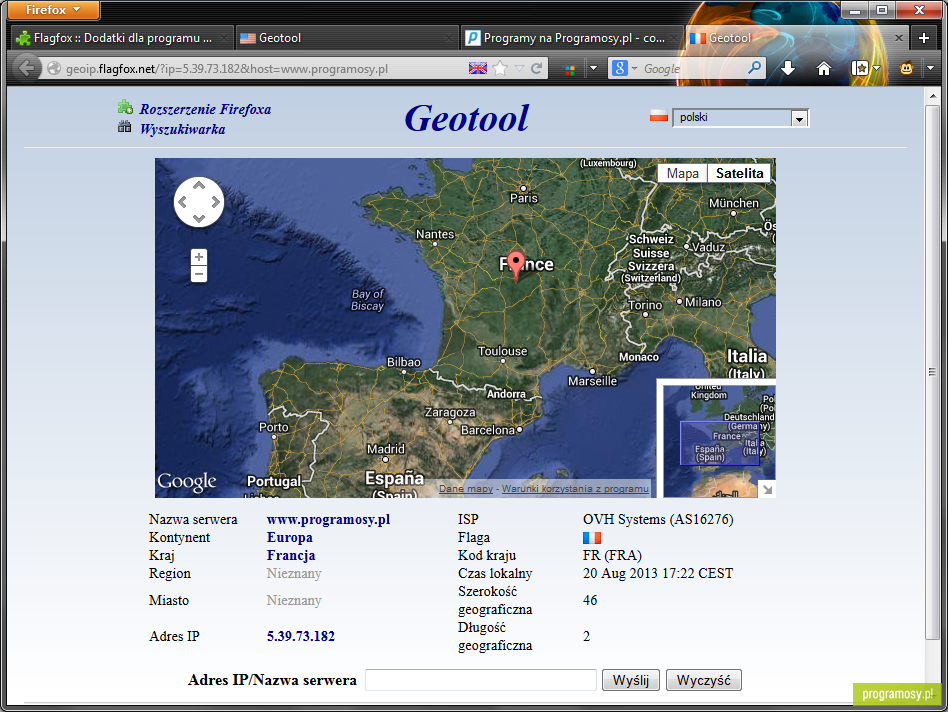Collapse the overview map with corner arrow

[x=767, y=490]
